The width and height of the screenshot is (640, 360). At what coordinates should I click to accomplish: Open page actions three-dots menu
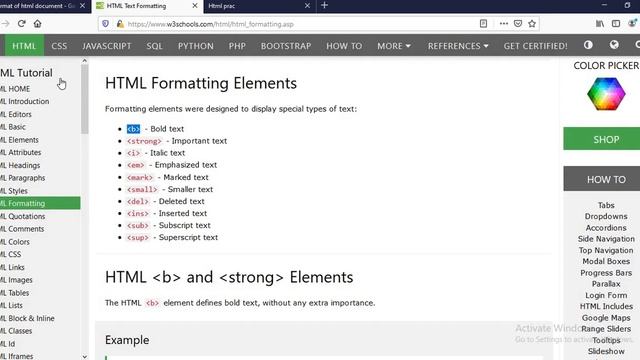pos(504,24)
